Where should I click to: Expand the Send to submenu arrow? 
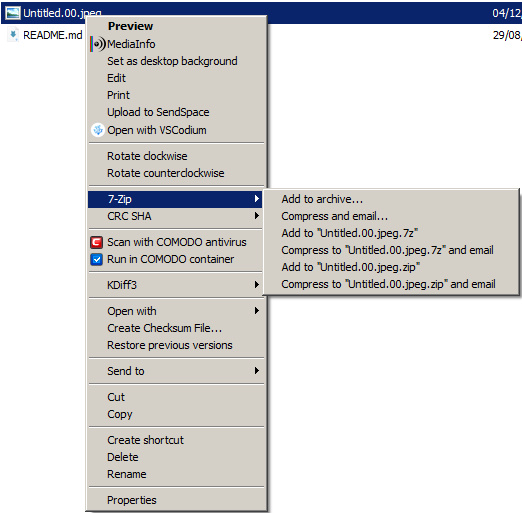tap(256, 370)
